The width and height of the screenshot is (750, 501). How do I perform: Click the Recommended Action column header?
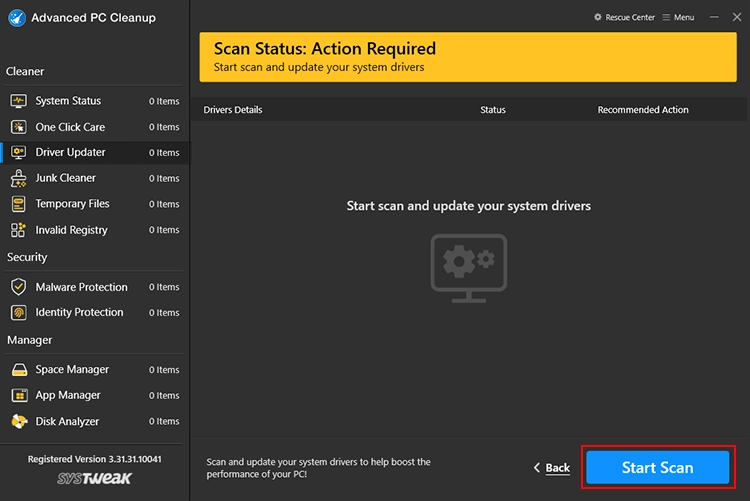[643, 110]
